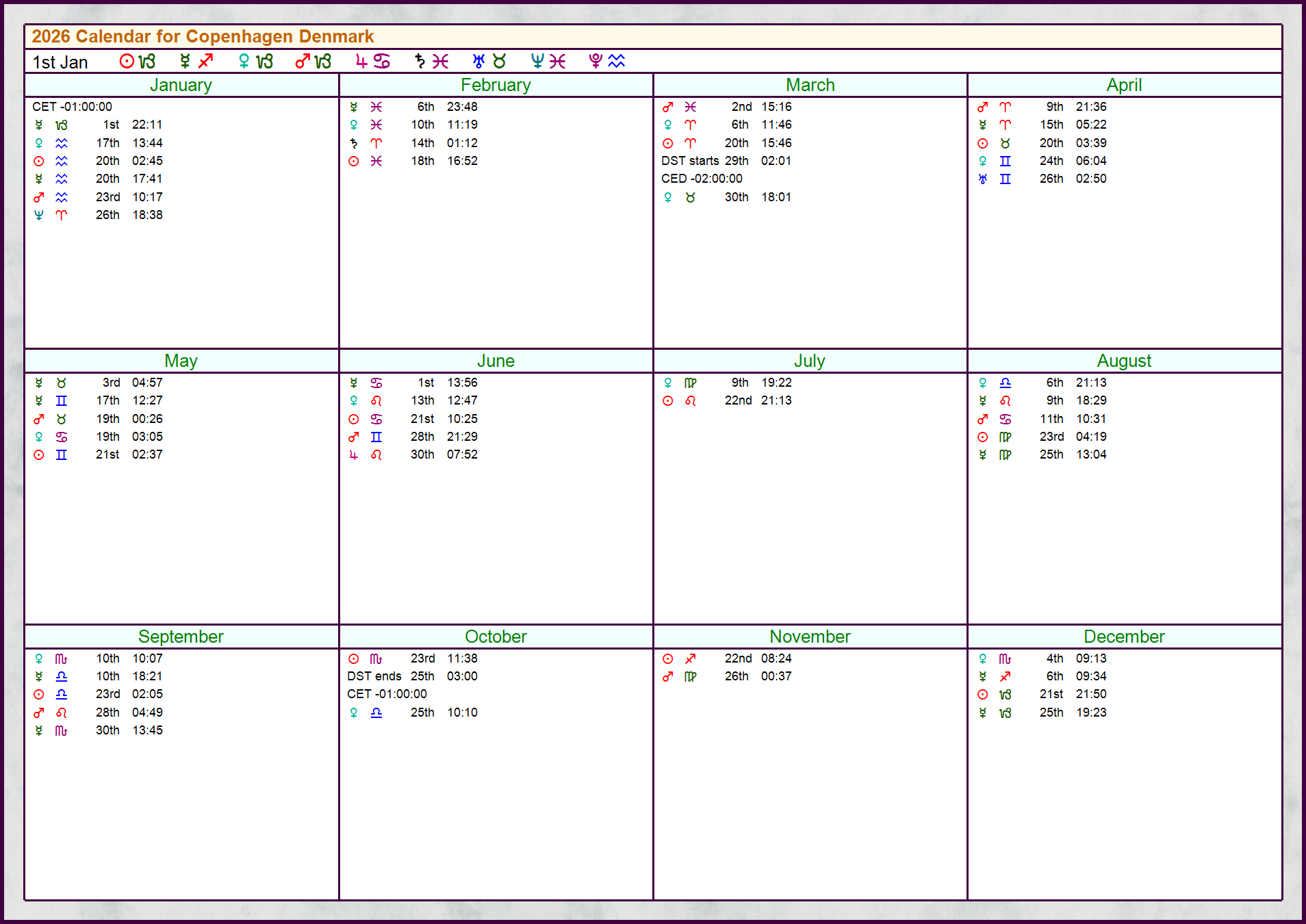Click the Mars glyph in August's 11th entry

983,420
